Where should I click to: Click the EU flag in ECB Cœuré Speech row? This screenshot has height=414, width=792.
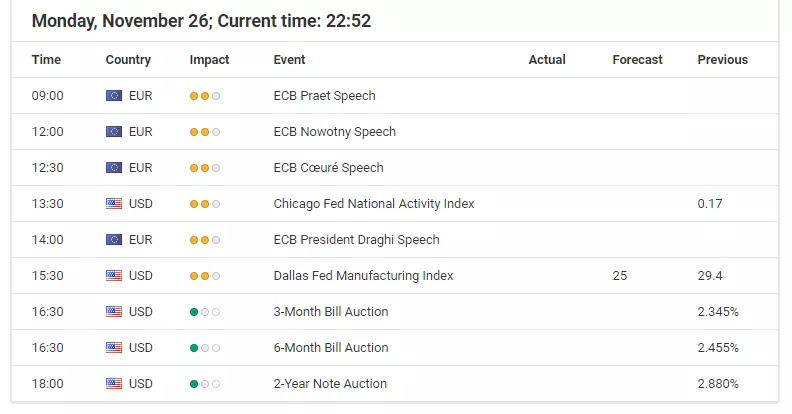coord(114,168)
